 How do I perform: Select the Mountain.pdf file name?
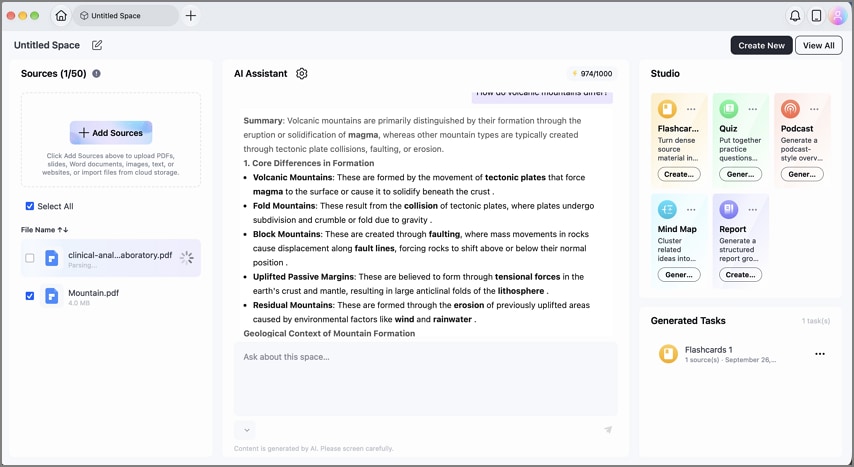[94, 293]
